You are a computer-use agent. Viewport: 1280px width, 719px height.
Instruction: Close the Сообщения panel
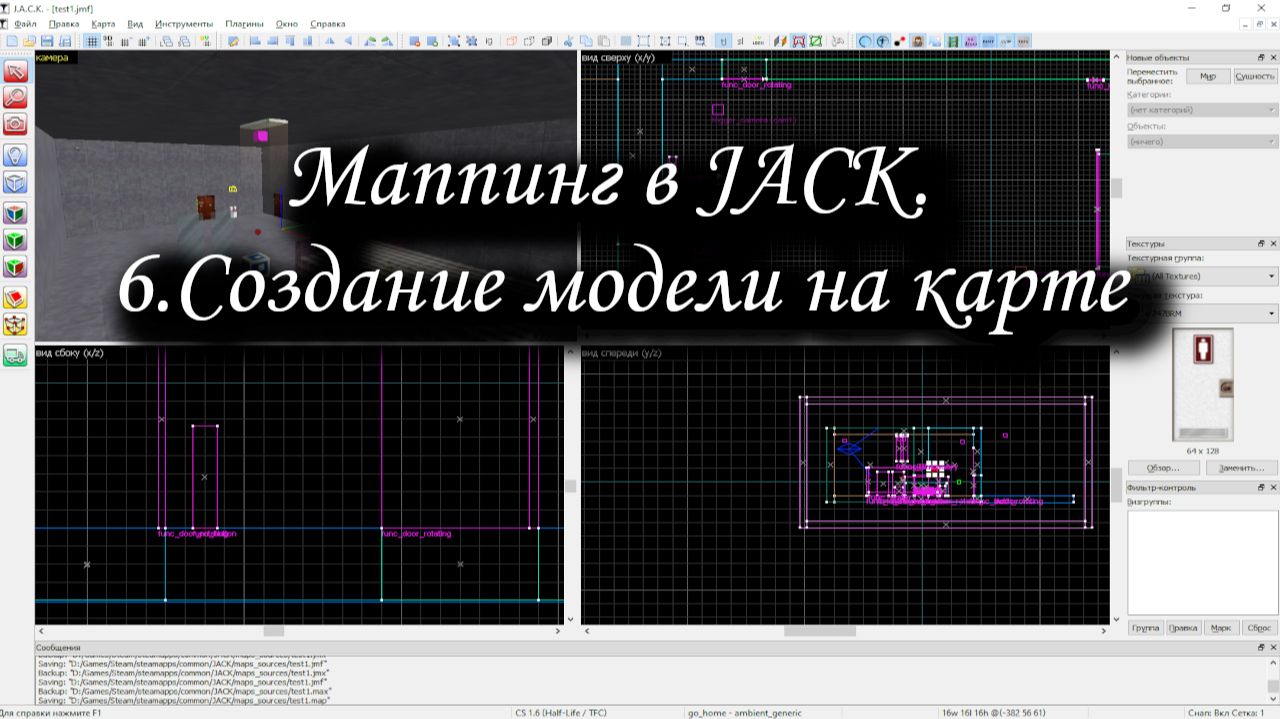coord(1273,648)
